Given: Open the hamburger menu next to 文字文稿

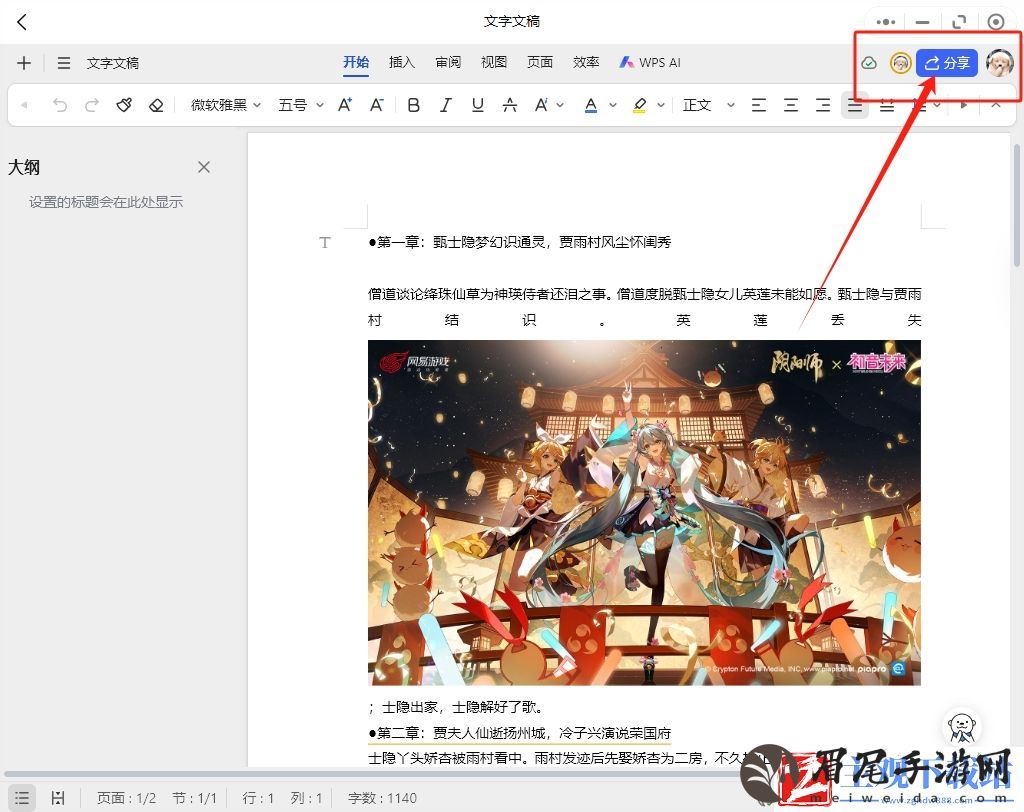Looking at the screenshot, I should (x=63, y=63).
